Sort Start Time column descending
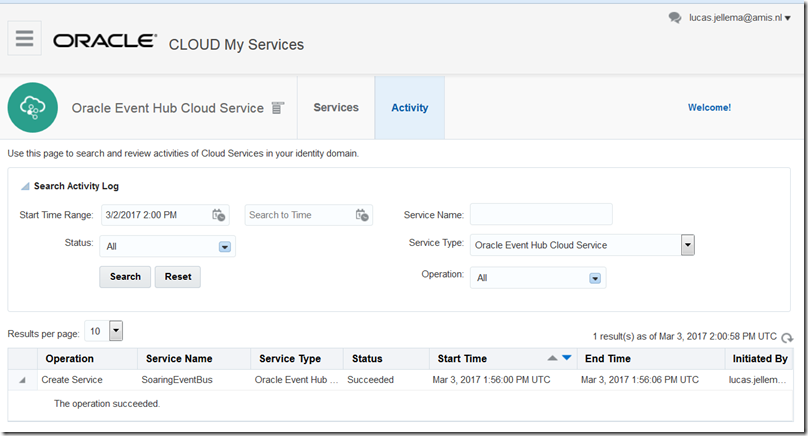The height and width of the screenshot is (436, 808). [x=566, y=358]
